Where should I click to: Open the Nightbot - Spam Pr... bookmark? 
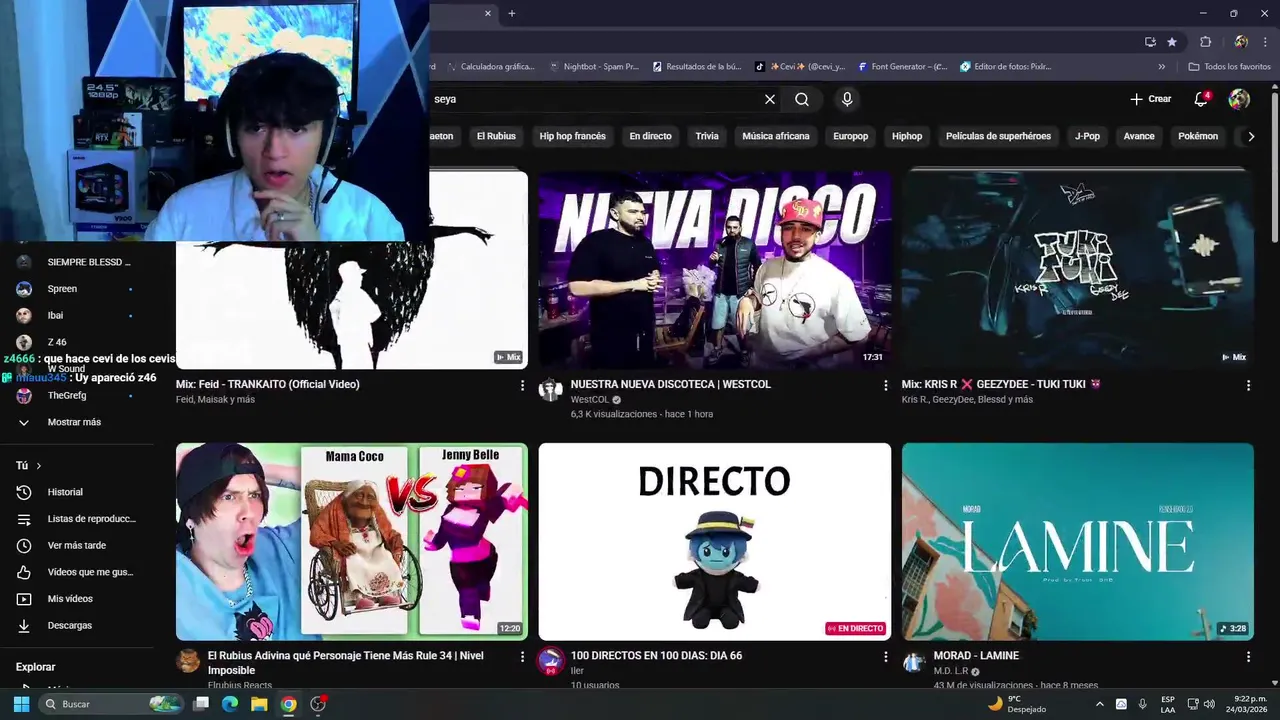pos(594,67)
